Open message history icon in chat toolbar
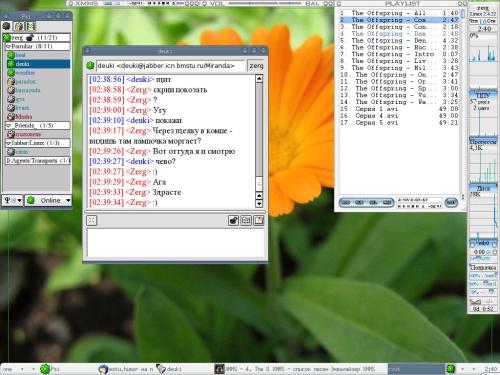 259,220
